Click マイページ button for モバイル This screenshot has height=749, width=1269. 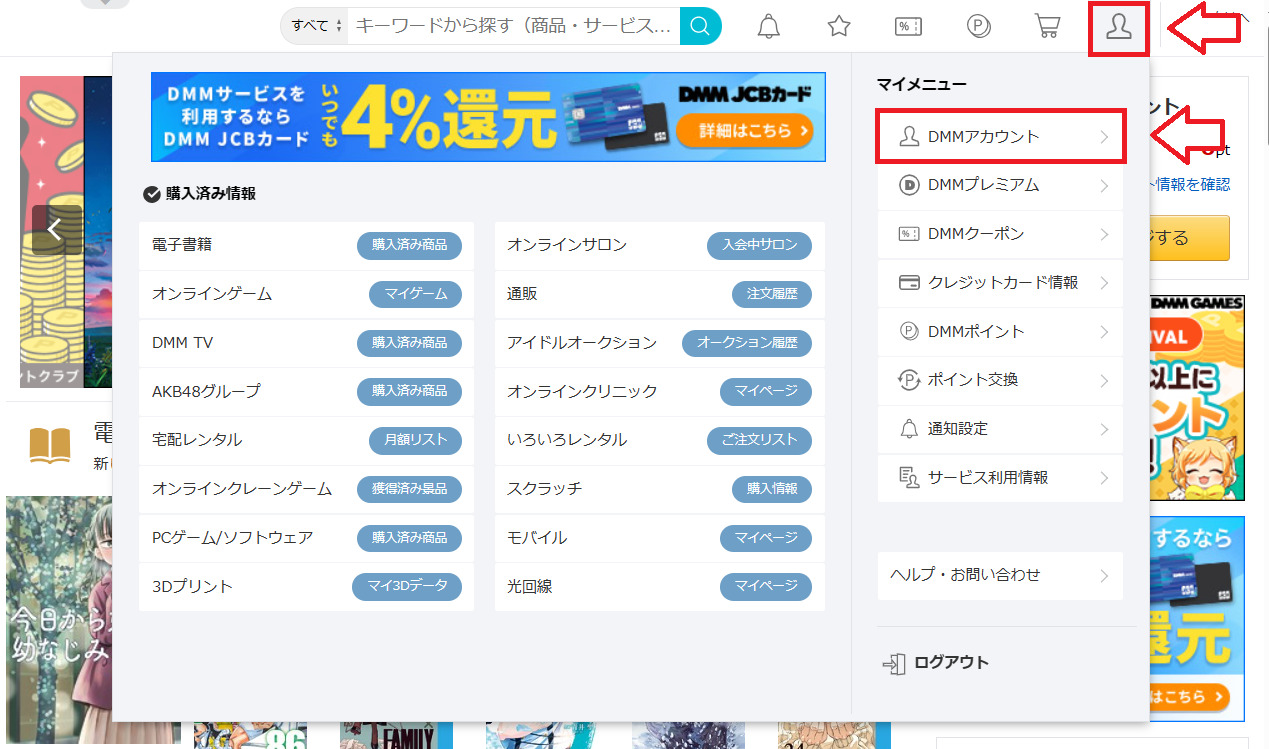pos(766,538)
